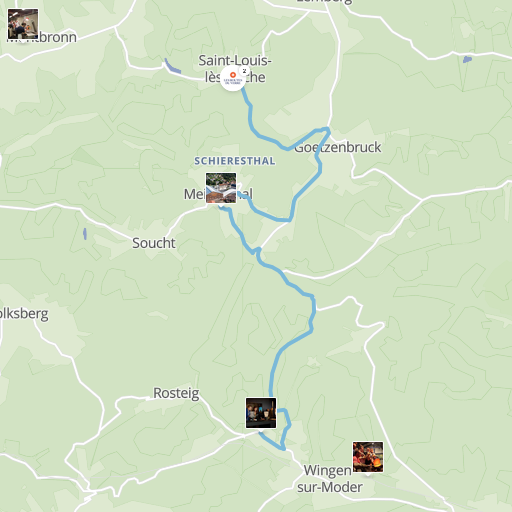512x512 pixels.
Task: Click the Goetzenbruck town label
Action: (338, 147)
